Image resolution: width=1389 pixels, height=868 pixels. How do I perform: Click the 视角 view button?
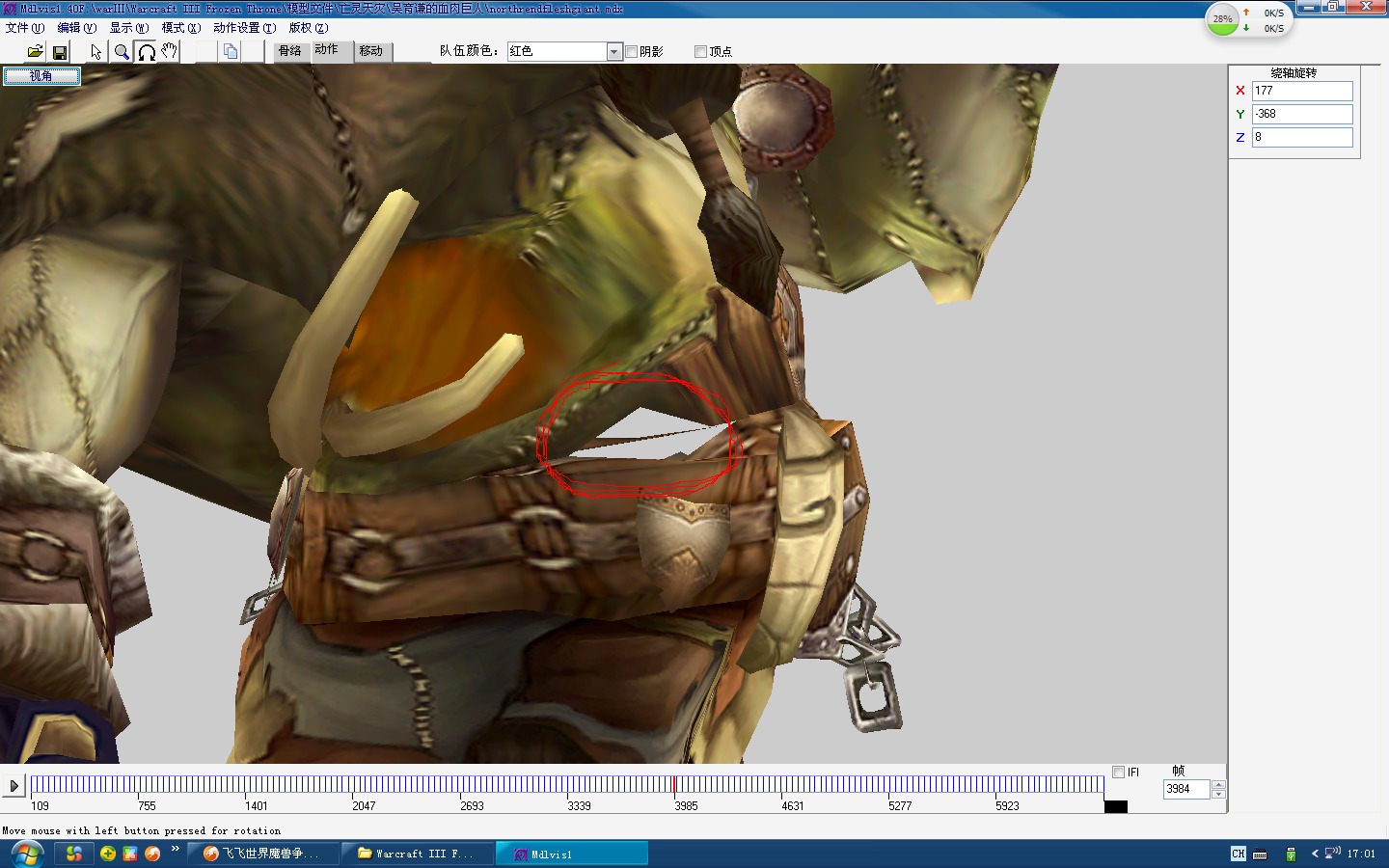pyautogui.click(x=41, y=75)
